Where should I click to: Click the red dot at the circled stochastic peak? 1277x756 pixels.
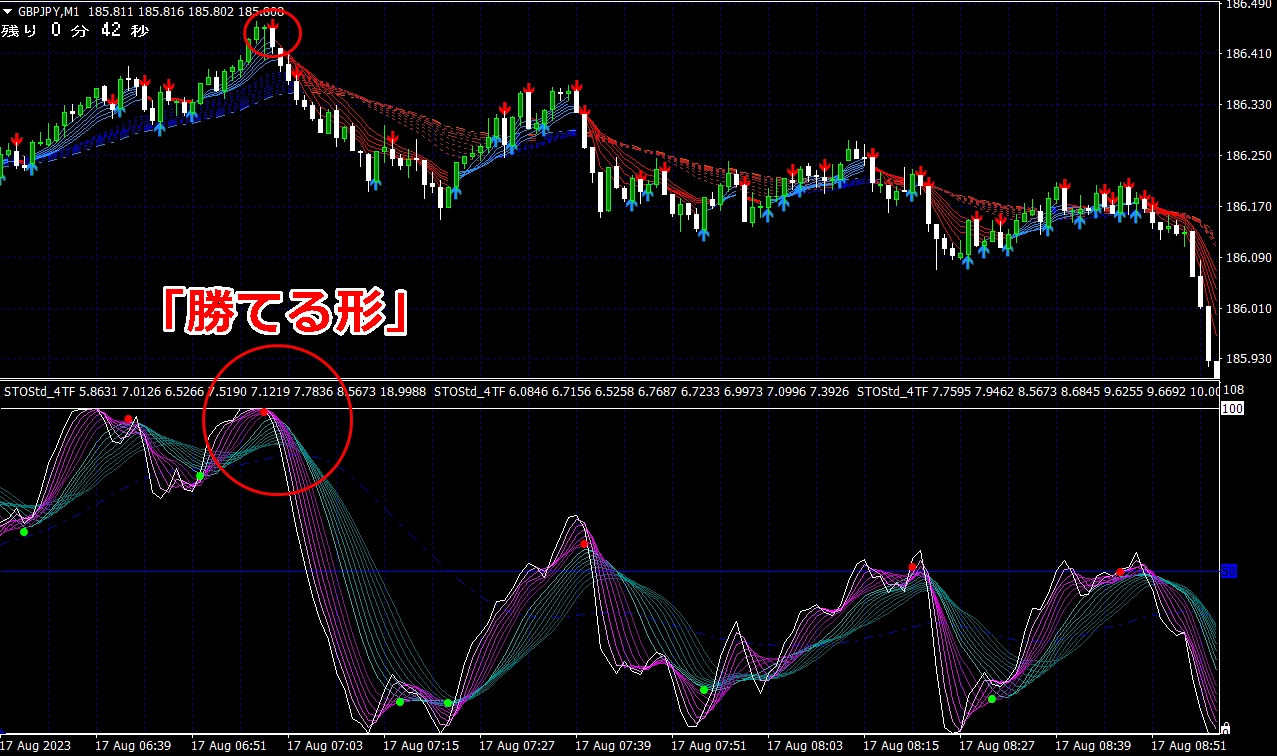[x=264, y=412]
